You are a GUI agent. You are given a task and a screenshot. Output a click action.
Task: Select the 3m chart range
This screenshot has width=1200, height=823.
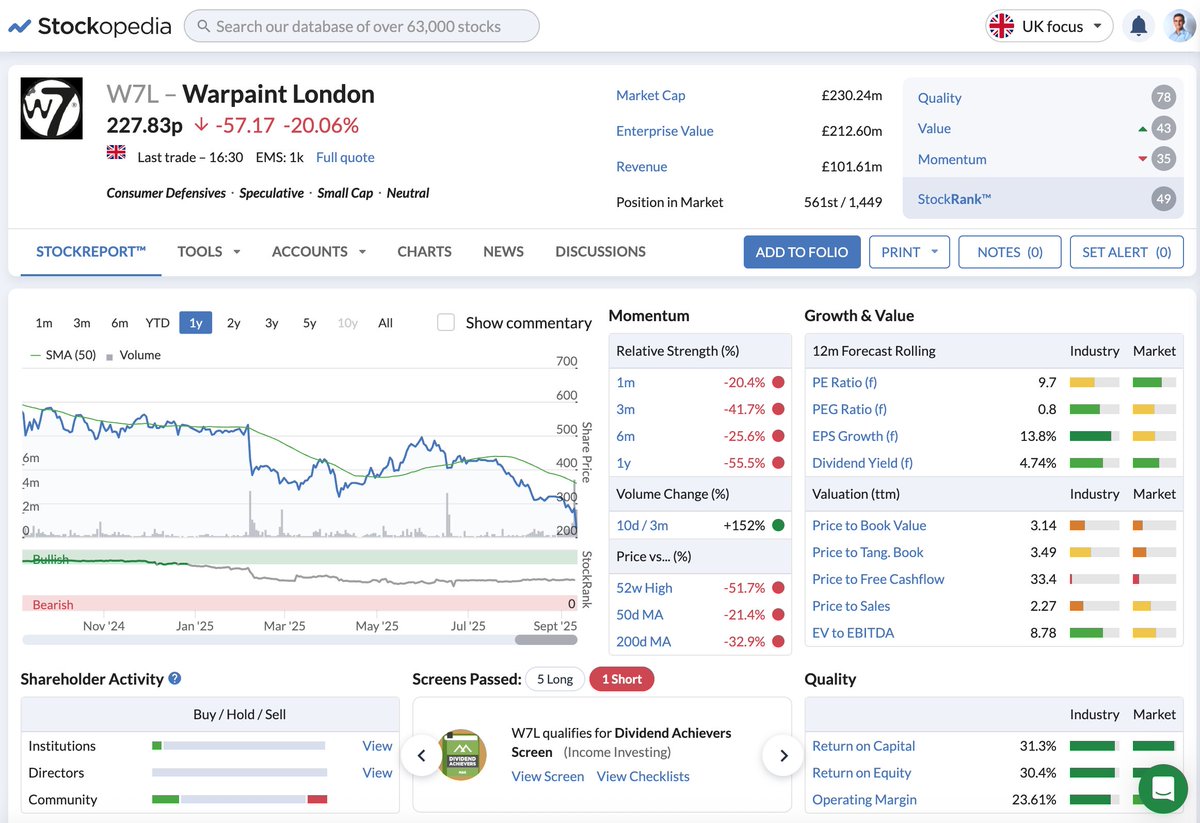(82, 323)
